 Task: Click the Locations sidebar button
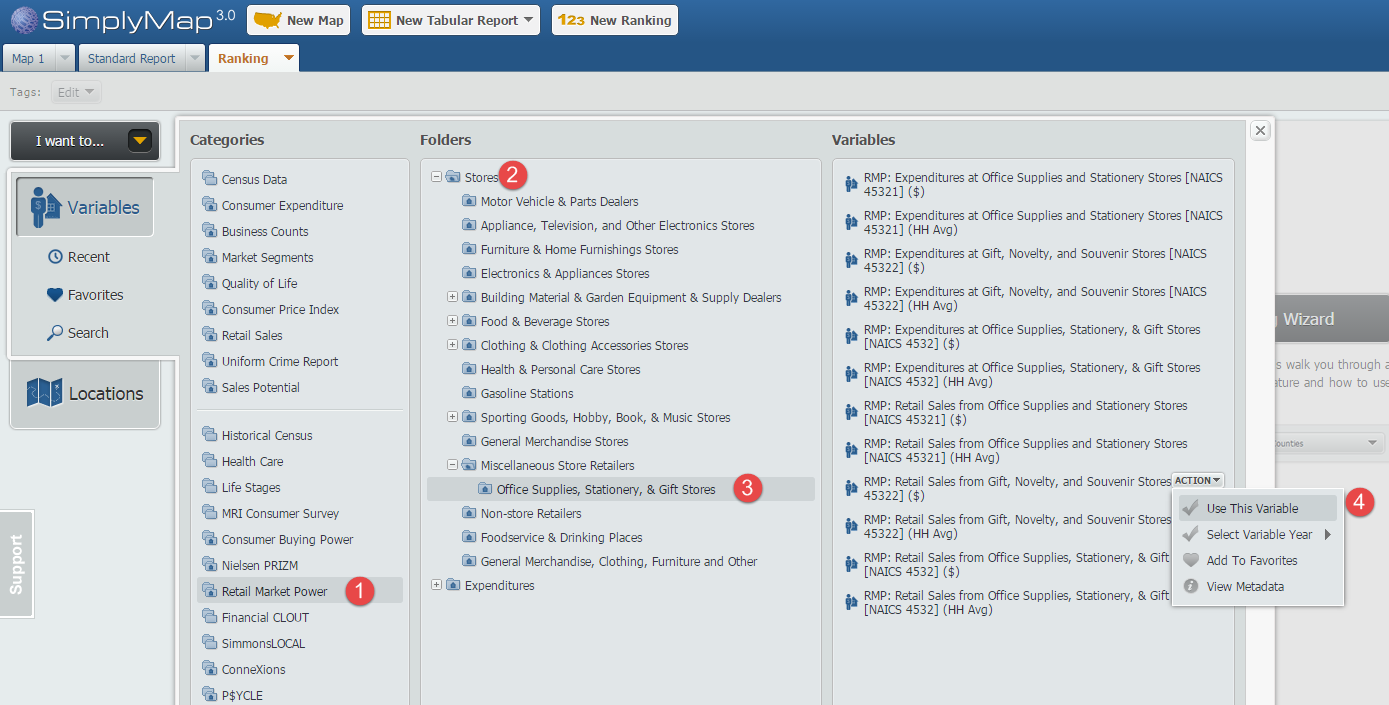pyautogui.click(x=85, y=393)
